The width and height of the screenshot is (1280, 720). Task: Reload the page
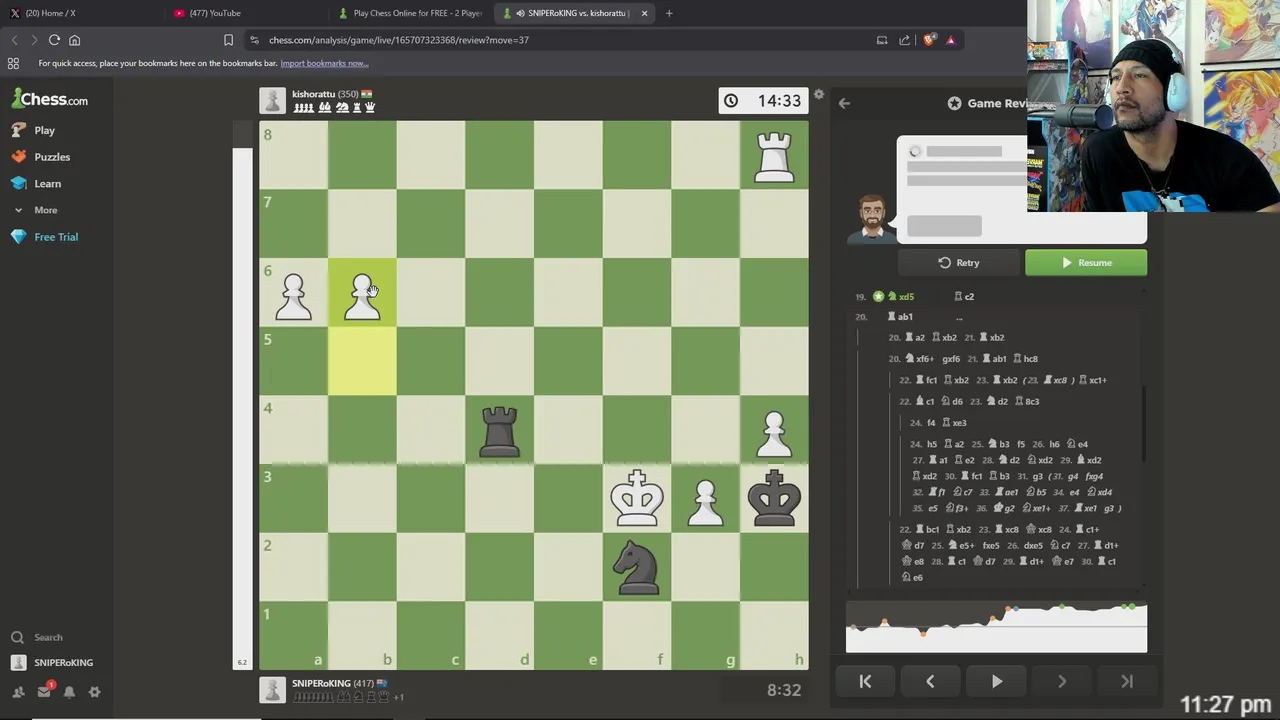point(54,40)
